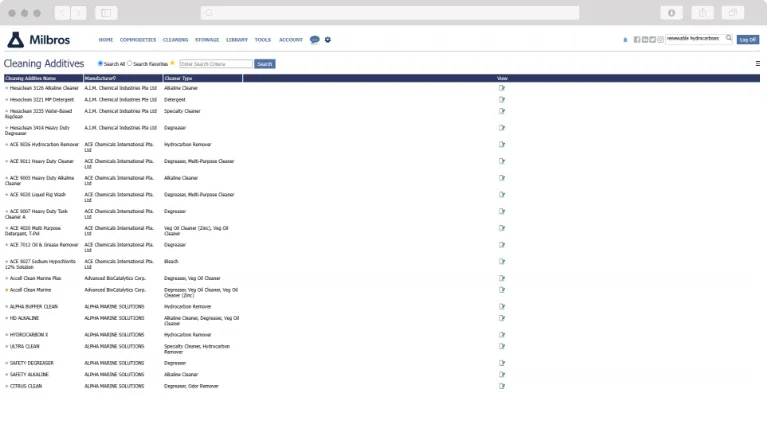This screenshot has width=767, height=421.
Task: Open the hamburger menu at right of page
Action: tap(757, 63)
